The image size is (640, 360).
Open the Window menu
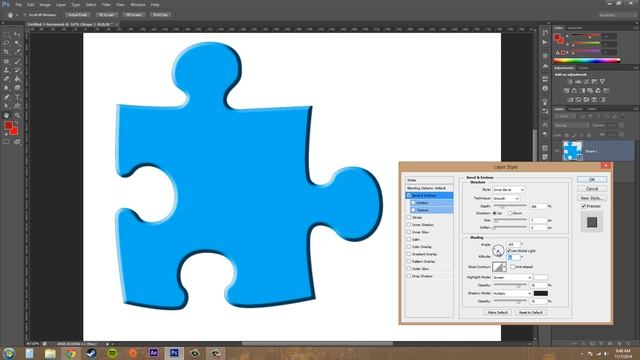pos(138,5)
